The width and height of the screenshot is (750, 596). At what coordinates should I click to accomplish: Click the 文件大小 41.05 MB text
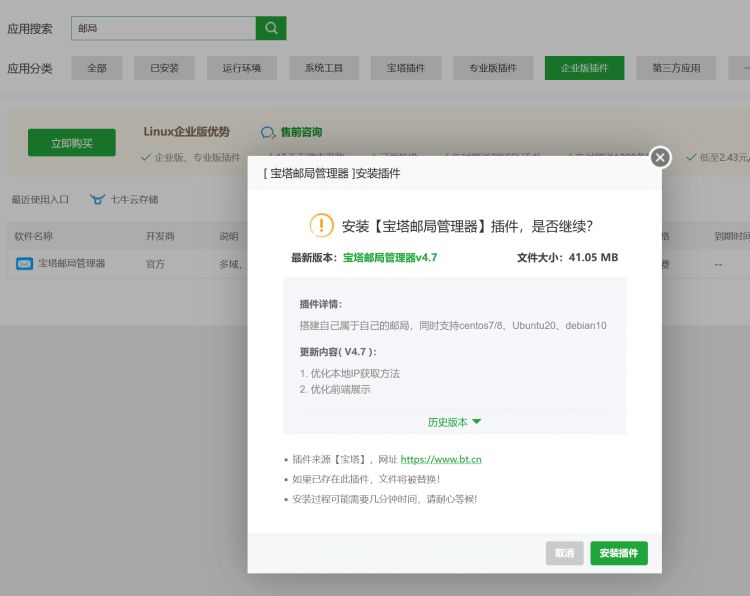pyautogui.click(x=567, y=258)
